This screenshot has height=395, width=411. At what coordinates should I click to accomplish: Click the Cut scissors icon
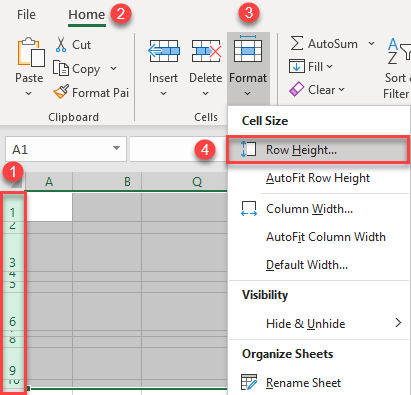click(61, 44)
